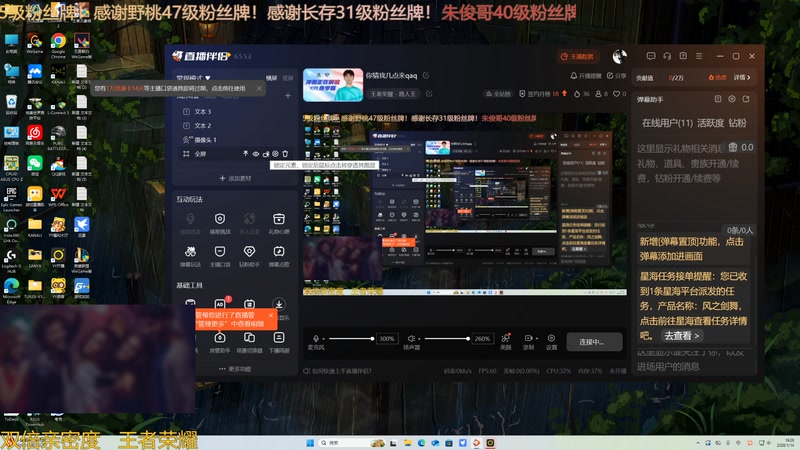Image resolution: width=800 pixels, height=450 pixels.
Task: Delete the 全屏 source with trash icon
Action: tap(285, 154)
